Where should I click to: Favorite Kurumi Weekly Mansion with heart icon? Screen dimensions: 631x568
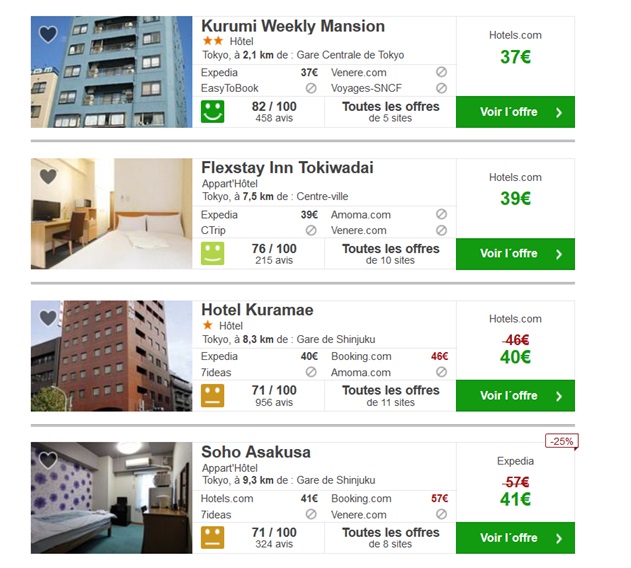pyautogui.click(x=48, y=34)
